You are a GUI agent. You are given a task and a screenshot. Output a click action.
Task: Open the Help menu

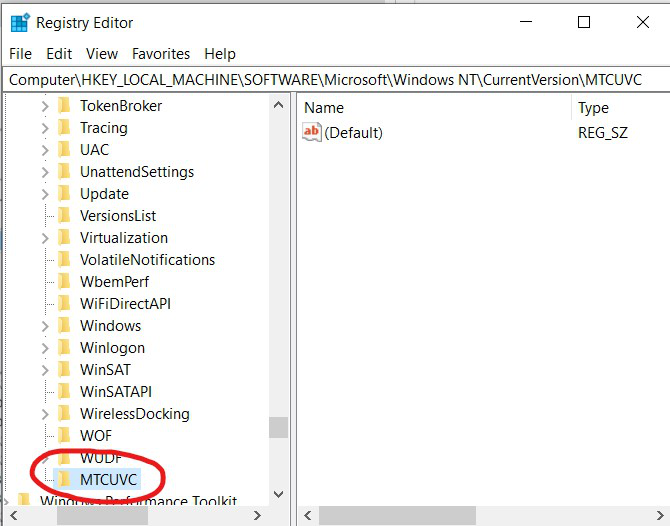click(x=220, y=54)
